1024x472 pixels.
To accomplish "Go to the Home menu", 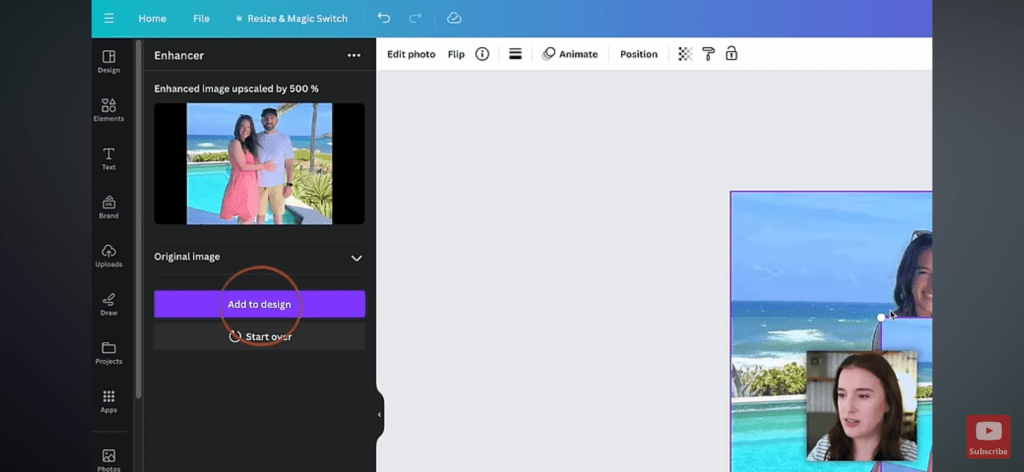I will click(152, 18).
